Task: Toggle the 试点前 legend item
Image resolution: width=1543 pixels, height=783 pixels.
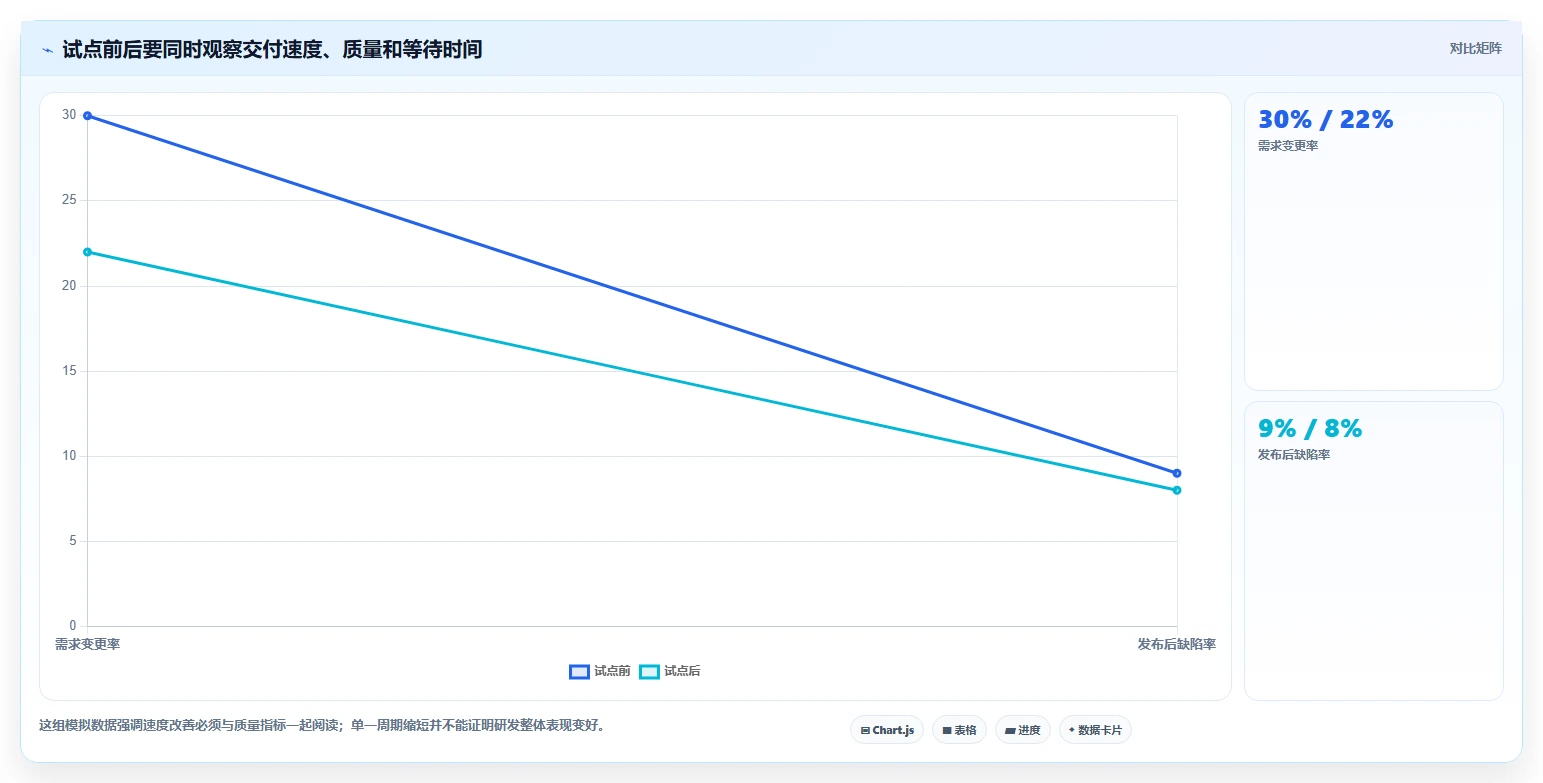Action: (600, 671)
